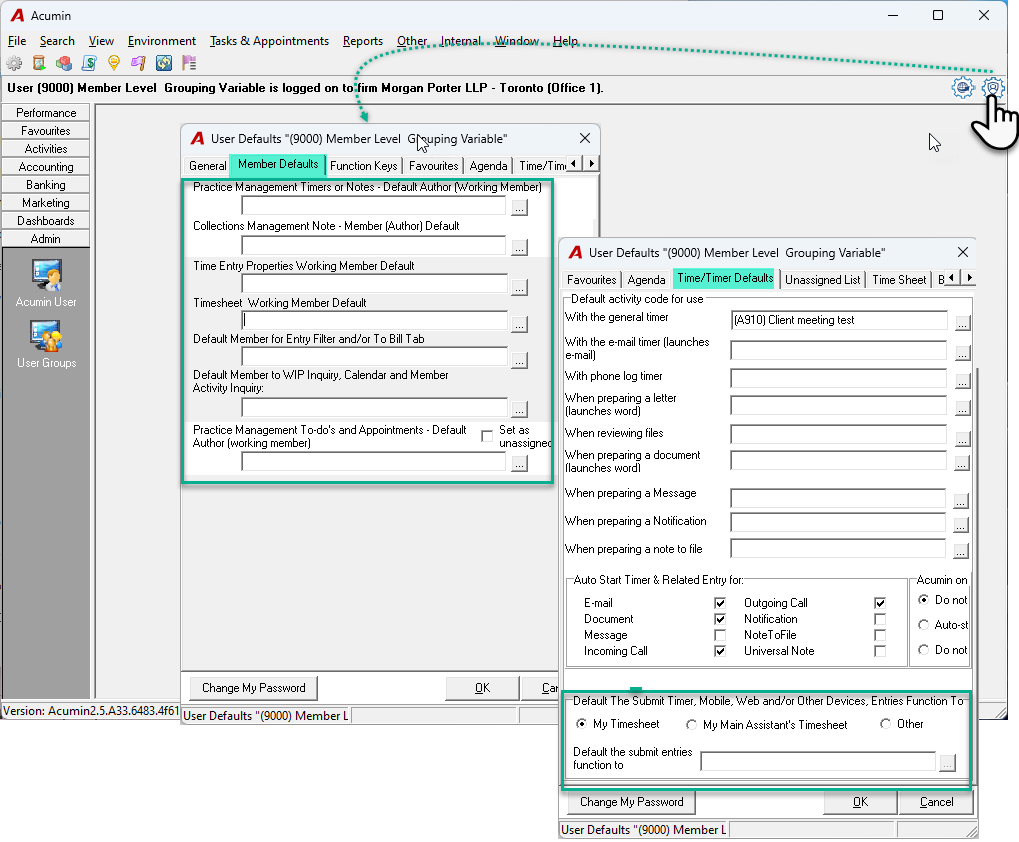Open the User Groups icon
Screen dimensions: 1019x842
[x=46, y=344]
